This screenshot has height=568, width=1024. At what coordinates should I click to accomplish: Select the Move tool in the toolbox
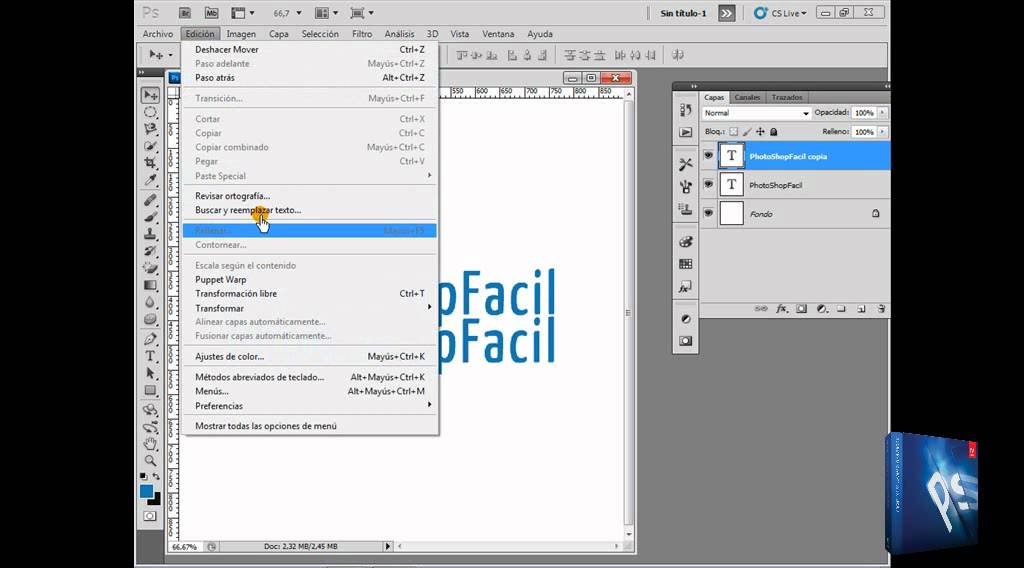[x=150, y=95]
